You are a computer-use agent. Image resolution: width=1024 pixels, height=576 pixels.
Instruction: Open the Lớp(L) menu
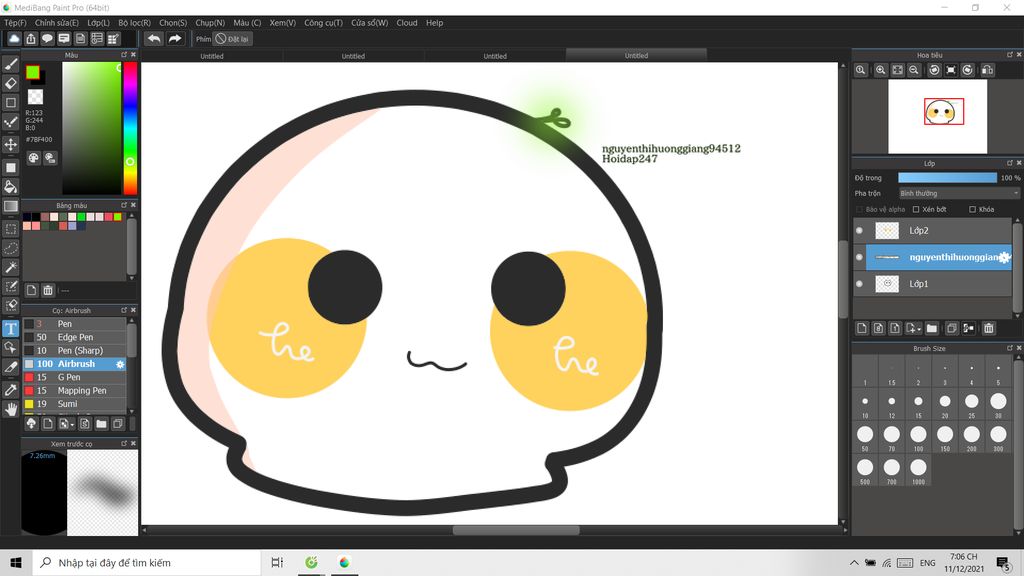(99, 23)
